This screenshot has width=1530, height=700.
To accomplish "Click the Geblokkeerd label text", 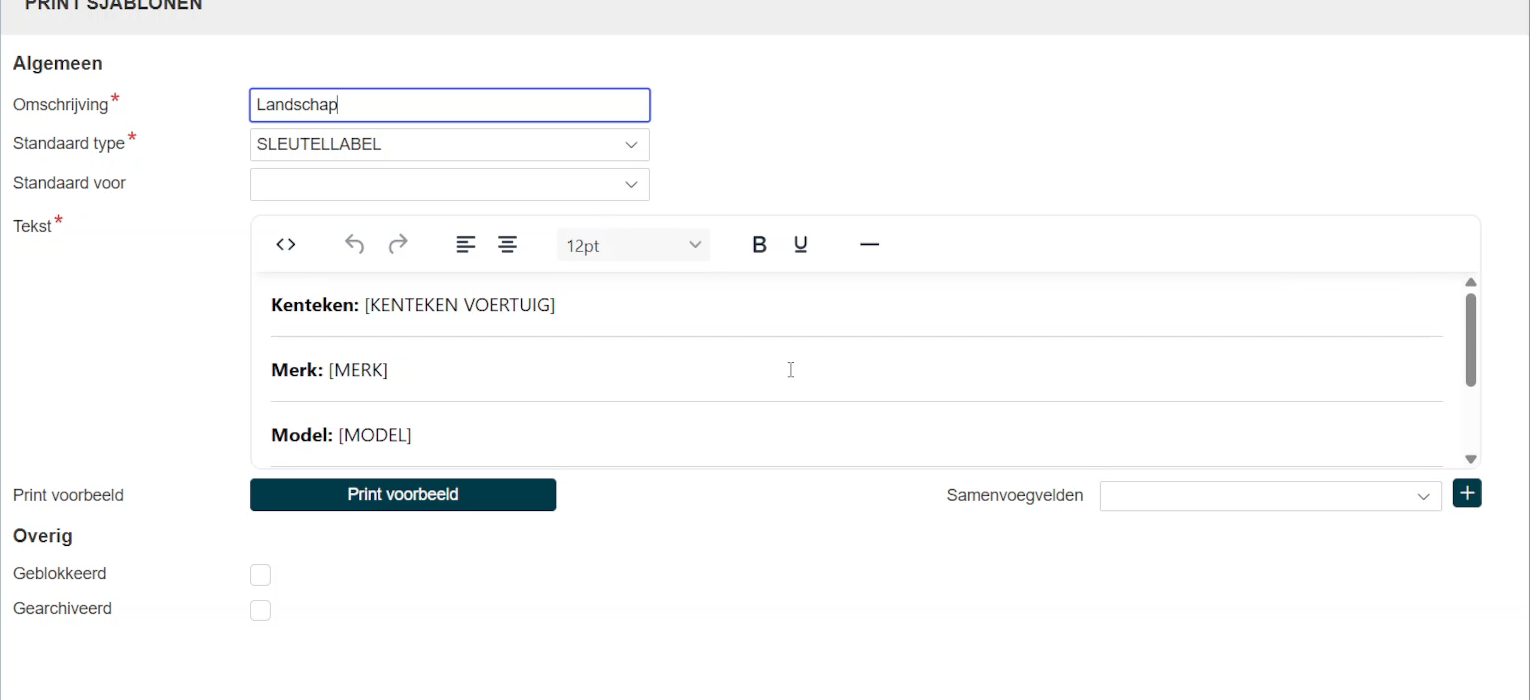I will [x=60, y=574].
